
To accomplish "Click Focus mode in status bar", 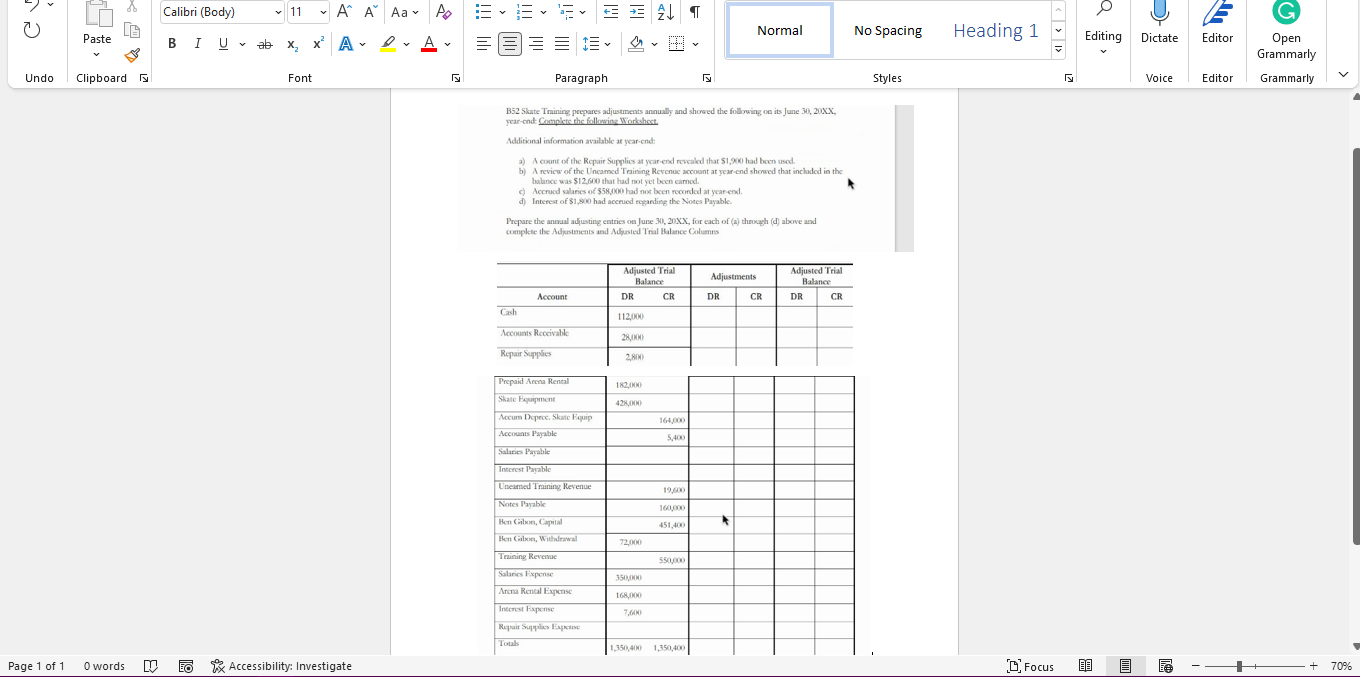I will point(1030,666).
